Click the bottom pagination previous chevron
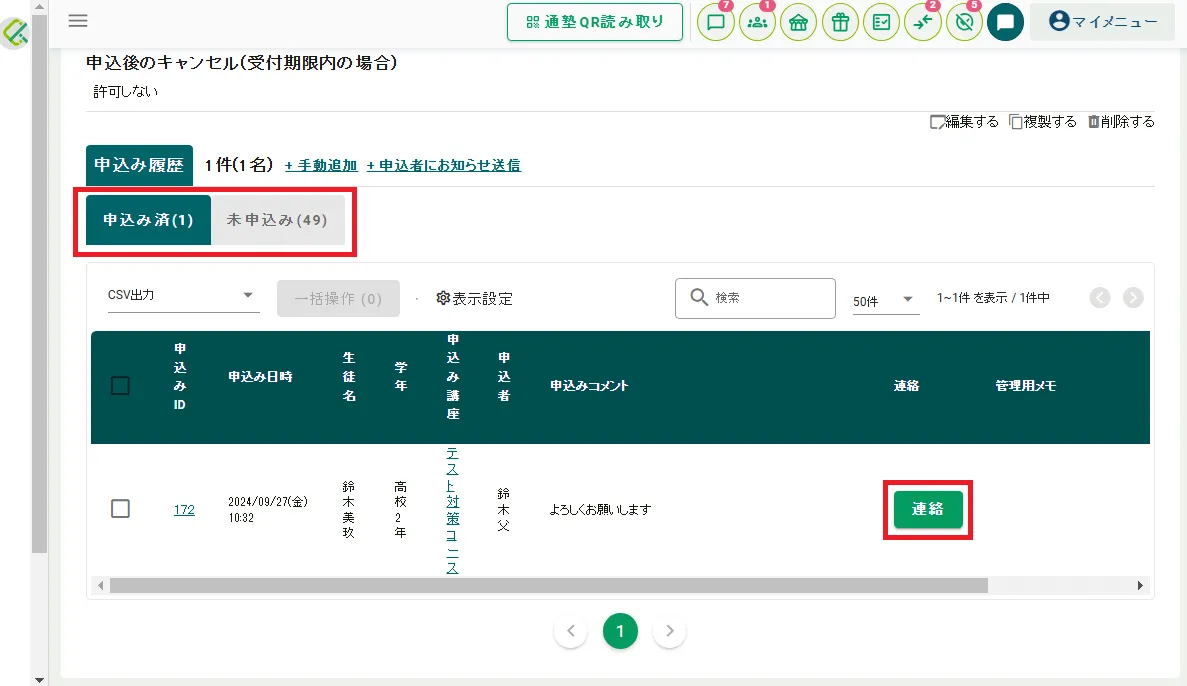 tap(571, 631)
